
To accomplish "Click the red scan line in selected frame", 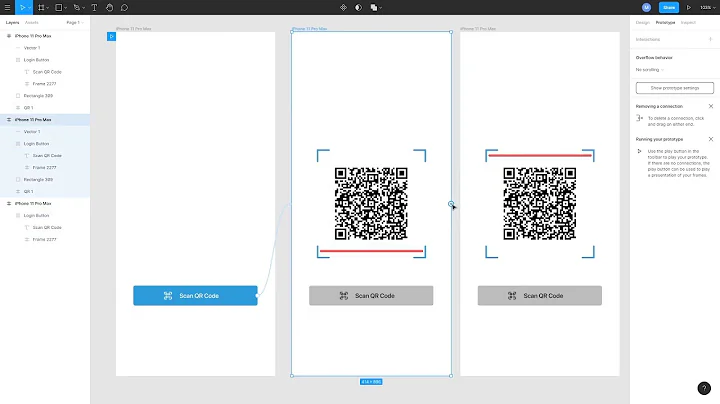I will tap(371, 251).
